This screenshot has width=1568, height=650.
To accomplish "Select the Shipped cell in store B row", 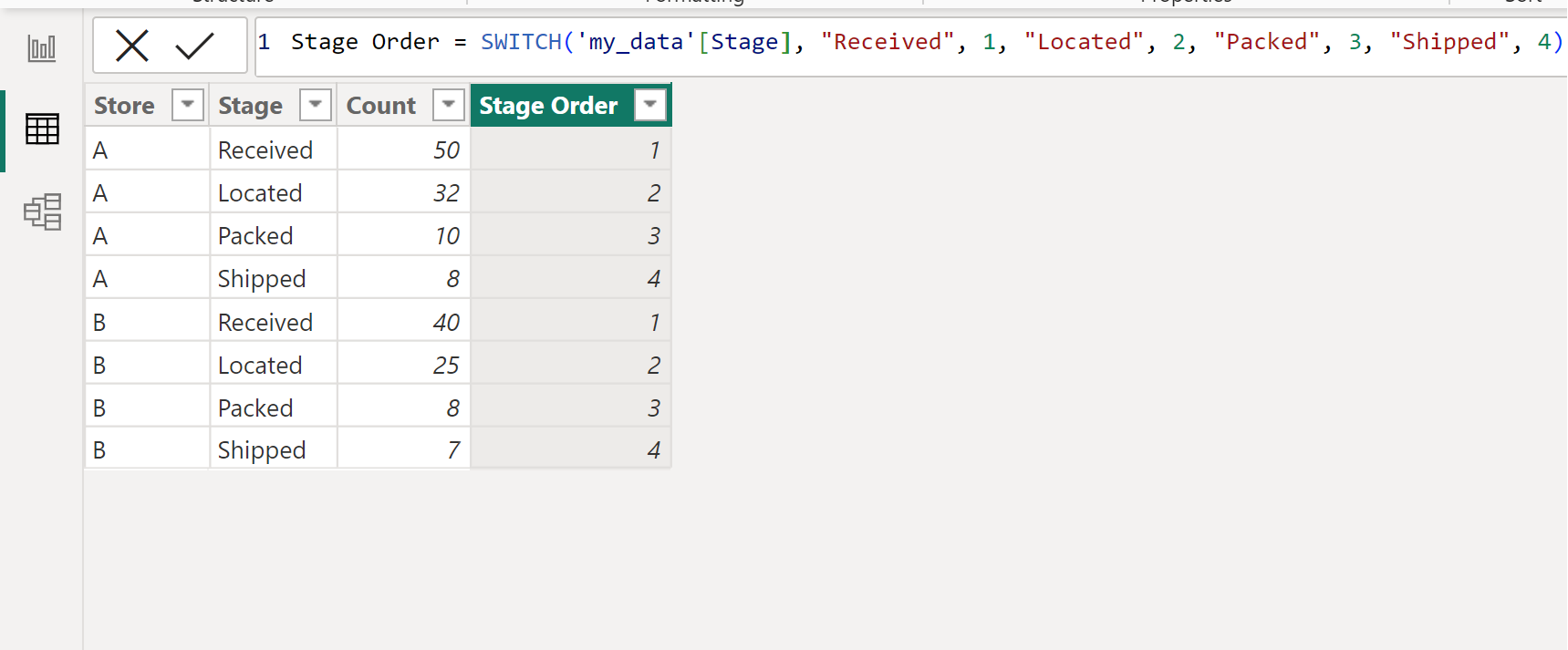I will pos(262,450).
